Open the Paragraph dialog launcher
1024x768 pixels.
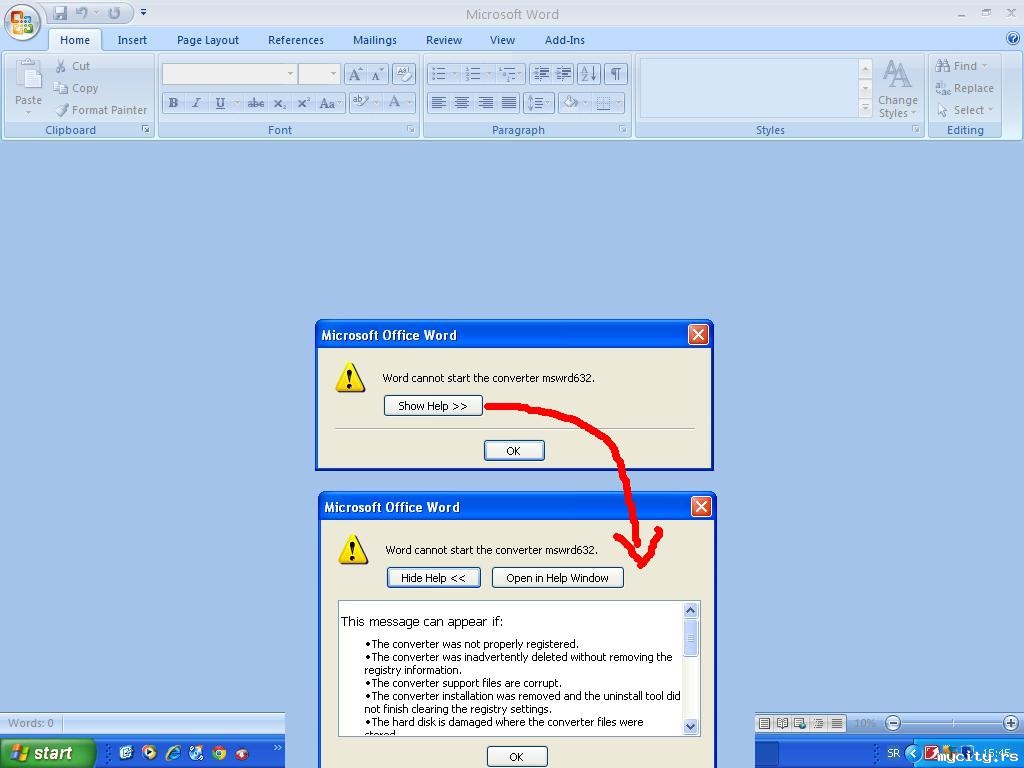(623, 129)
